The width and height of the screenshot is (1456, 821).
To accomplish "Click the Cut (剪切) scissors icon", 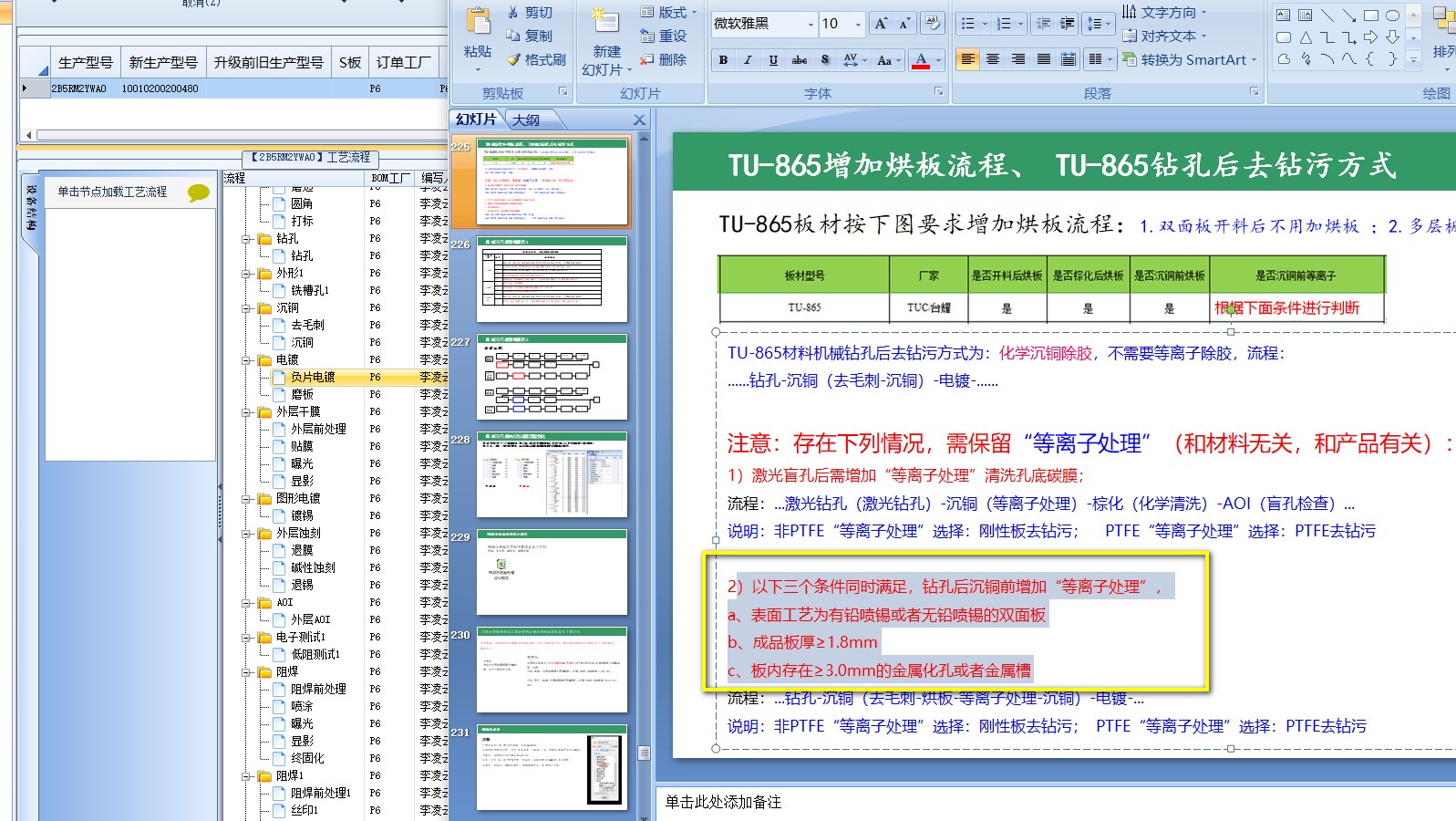I will (513, 13).
